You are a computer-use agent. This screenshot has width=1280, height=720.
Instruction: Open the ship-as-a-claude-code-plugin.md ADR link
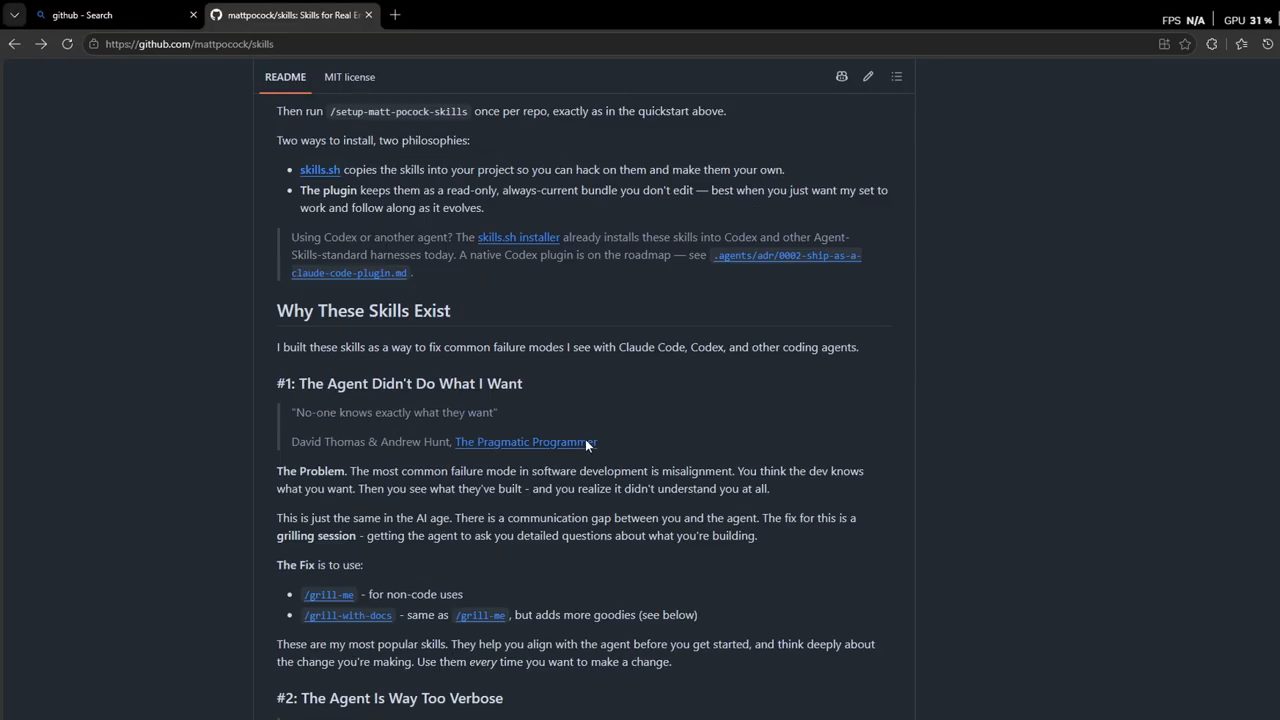tap(576, 264)
